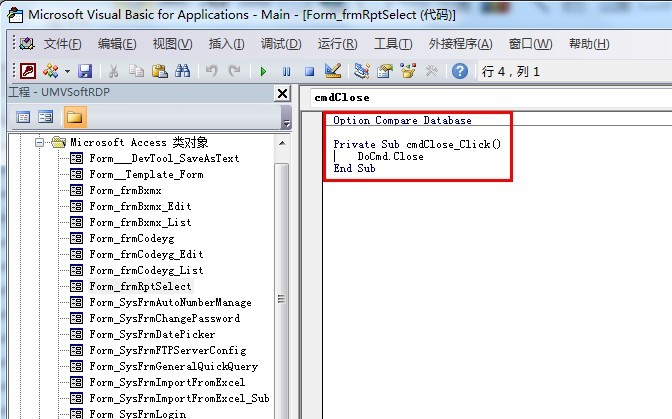This screenshot has width=672, height=419.
Task: Close the project explorer panel
Action: click(x=282, y=93)
